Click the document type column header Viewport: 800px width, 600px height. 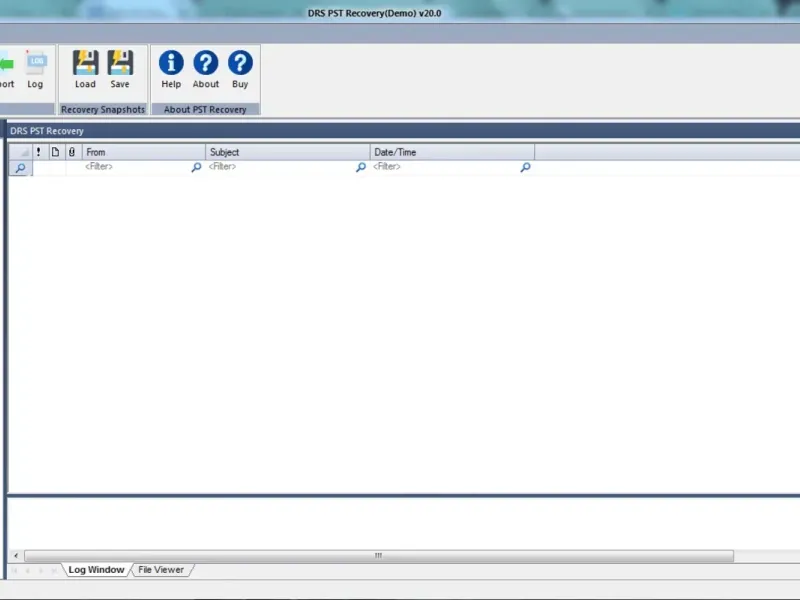55,152
